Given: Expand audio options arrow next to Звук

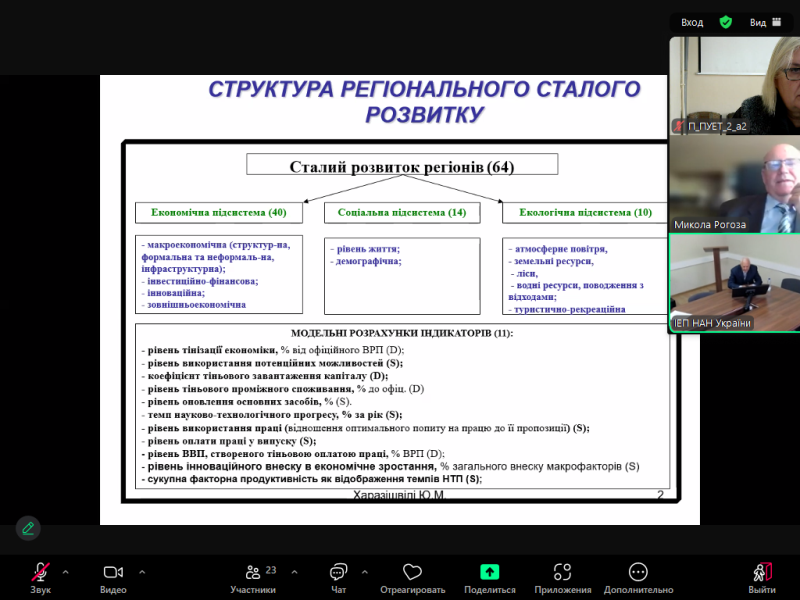Looking at the screenshot, I should point(66,572).
